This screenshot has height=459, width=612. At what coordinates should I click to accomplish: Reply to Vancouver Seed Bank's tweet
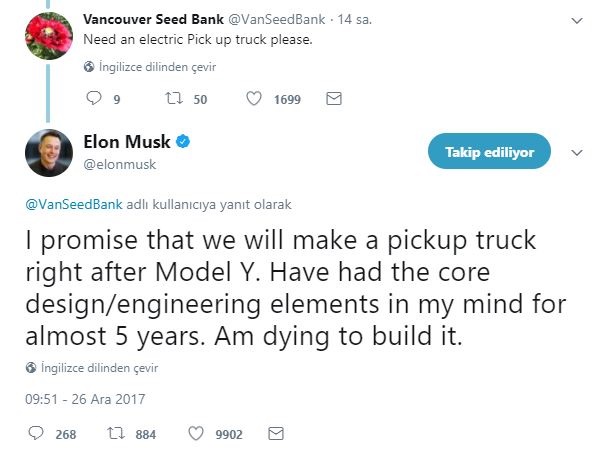(95, 99)
